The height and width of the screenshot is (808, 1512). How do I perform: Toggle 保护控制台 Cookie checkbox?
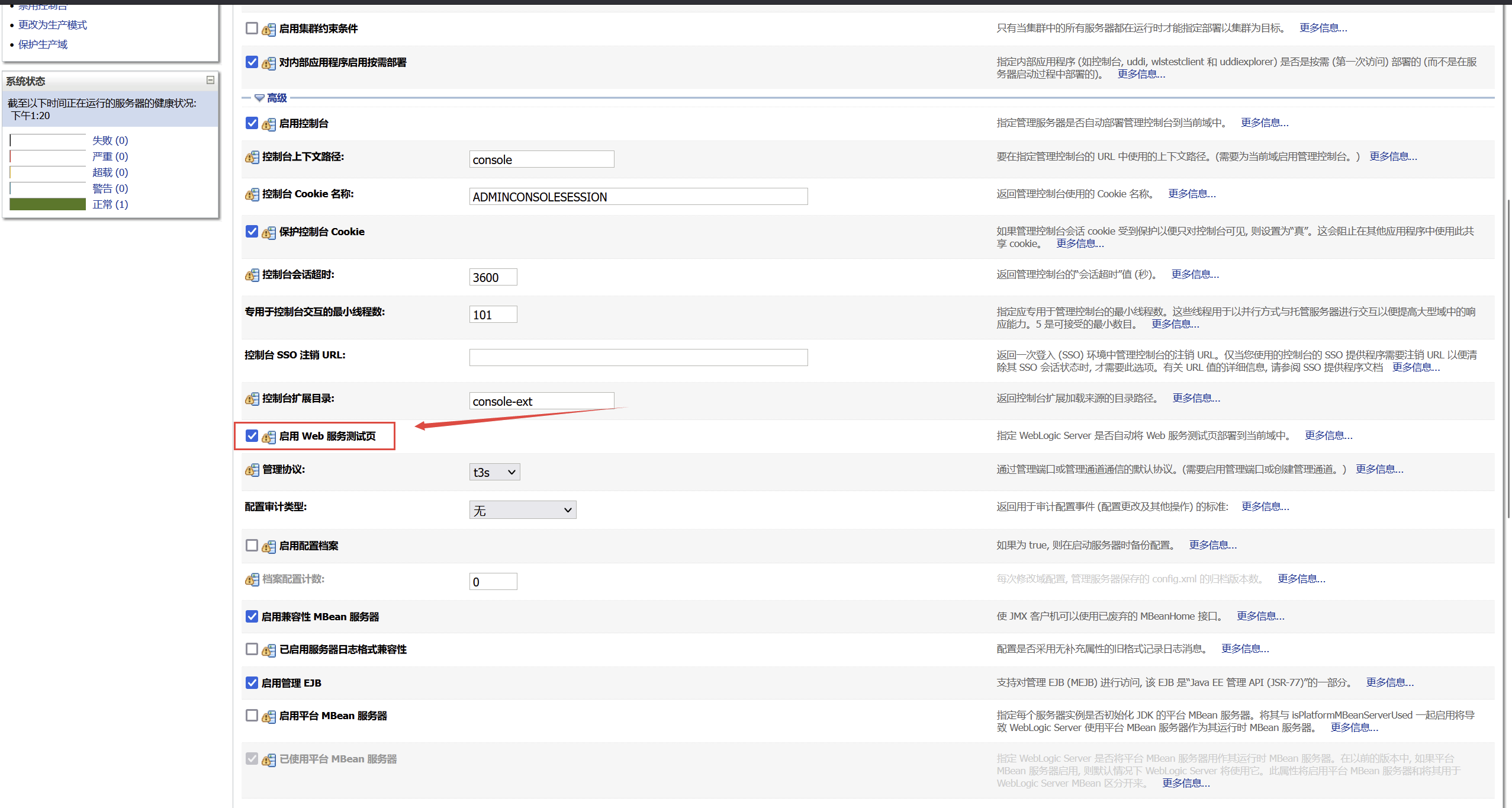(x=252, y=231)
